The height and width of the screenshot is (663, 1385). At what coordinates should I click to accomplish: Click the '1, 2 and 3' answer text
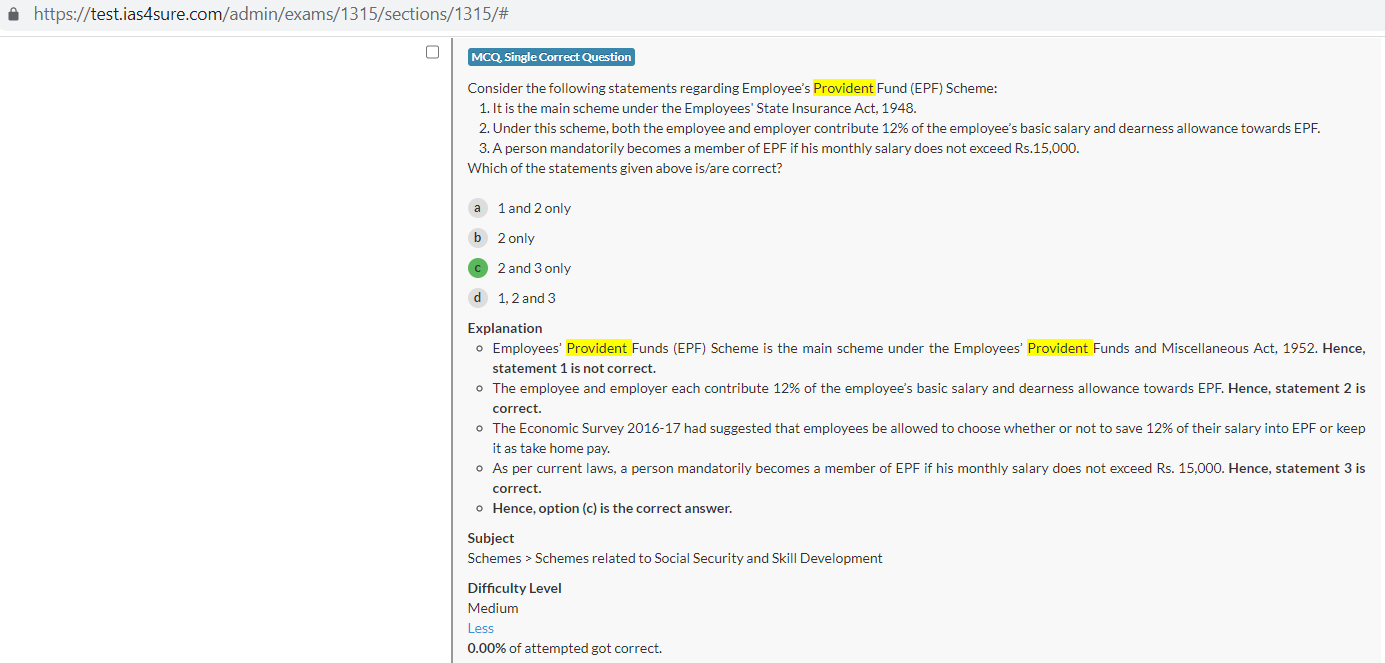[526, 298]
